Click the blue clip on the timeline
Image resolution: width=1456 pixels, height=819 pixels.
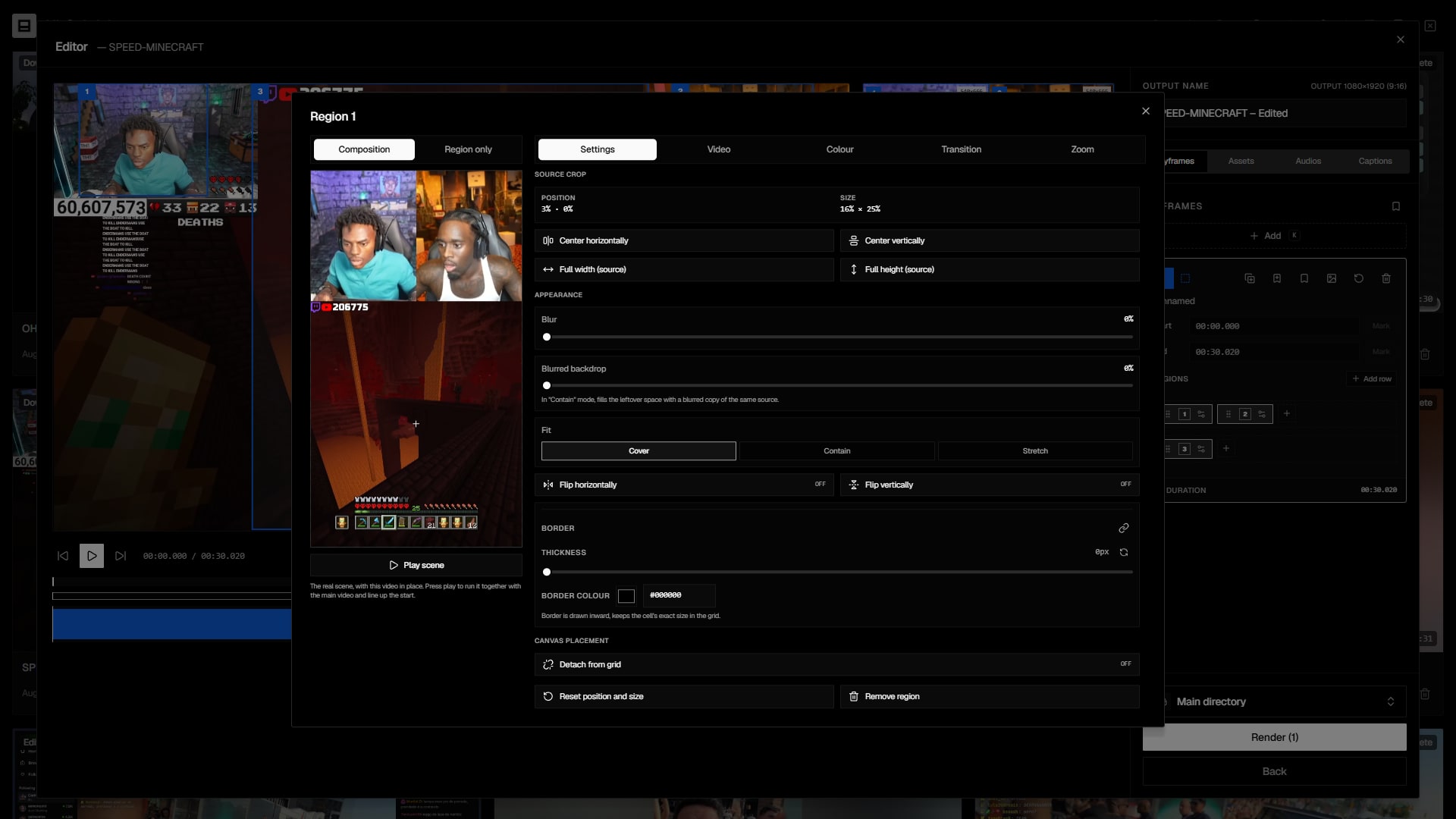click(172, 624)
